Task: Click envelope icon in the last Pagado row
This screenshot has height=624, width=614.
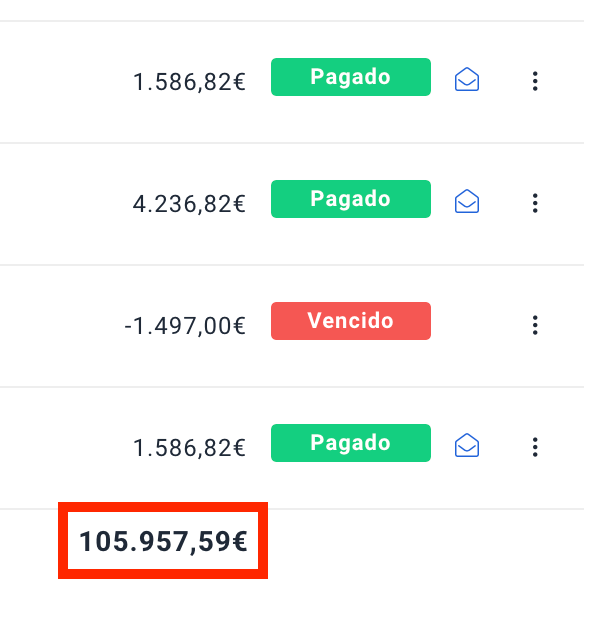Action: point(467,446)
